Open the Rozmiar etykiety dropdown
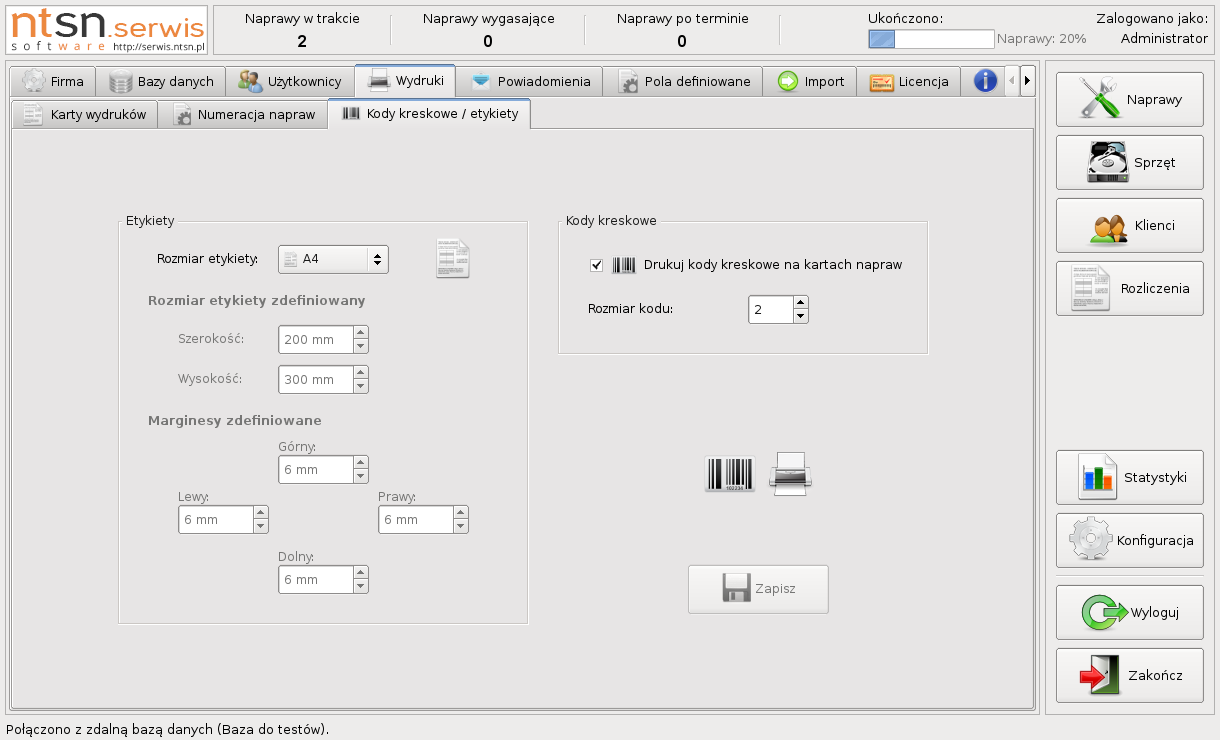This screenshot has height=740, width=1220. [333, 259]
